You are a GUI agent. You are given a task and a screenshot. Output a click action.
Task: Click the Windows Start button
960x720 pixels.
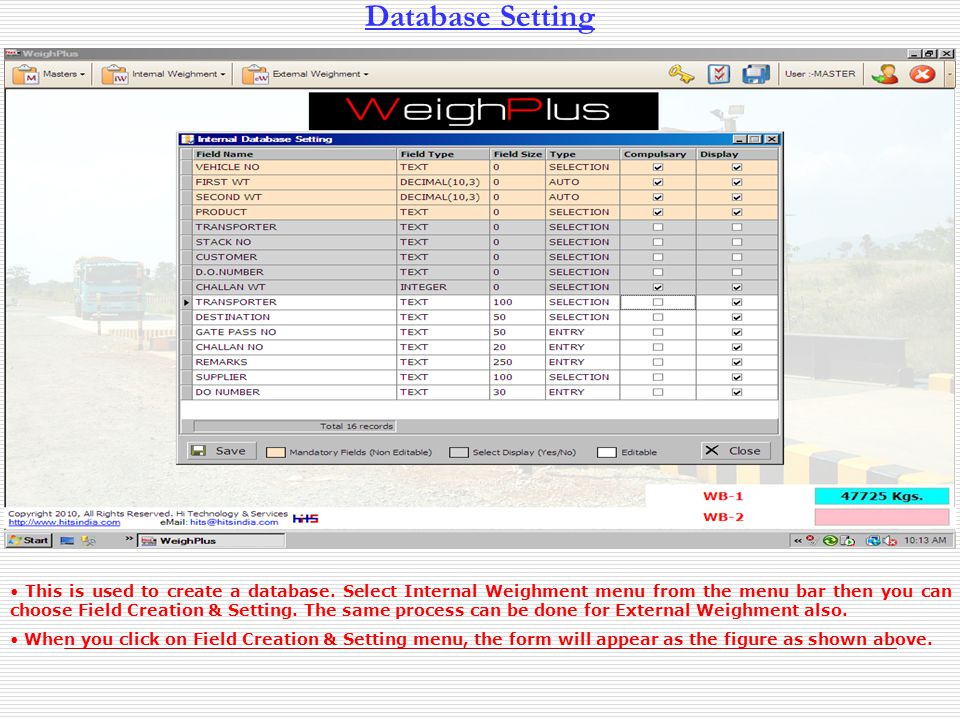[29, 541]
